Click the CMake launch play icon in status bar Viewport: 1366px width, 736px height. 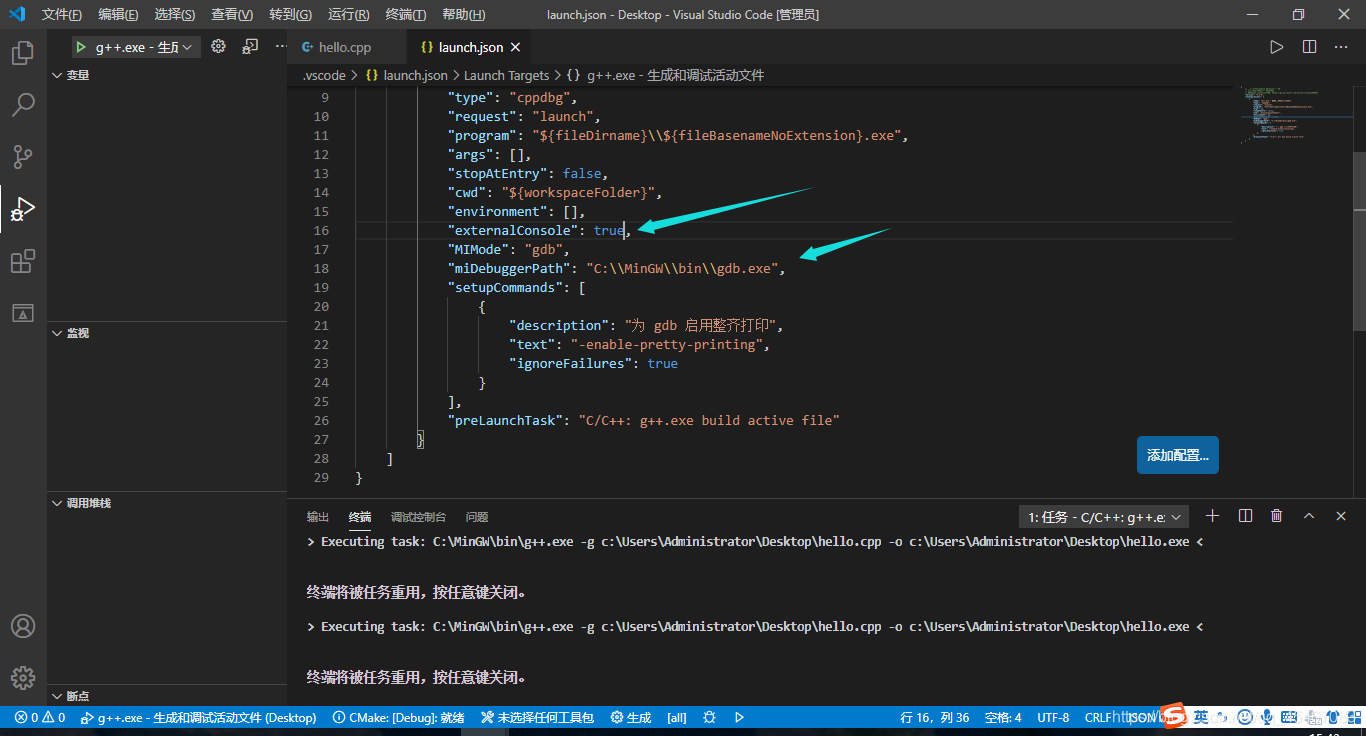coord(739,717)
